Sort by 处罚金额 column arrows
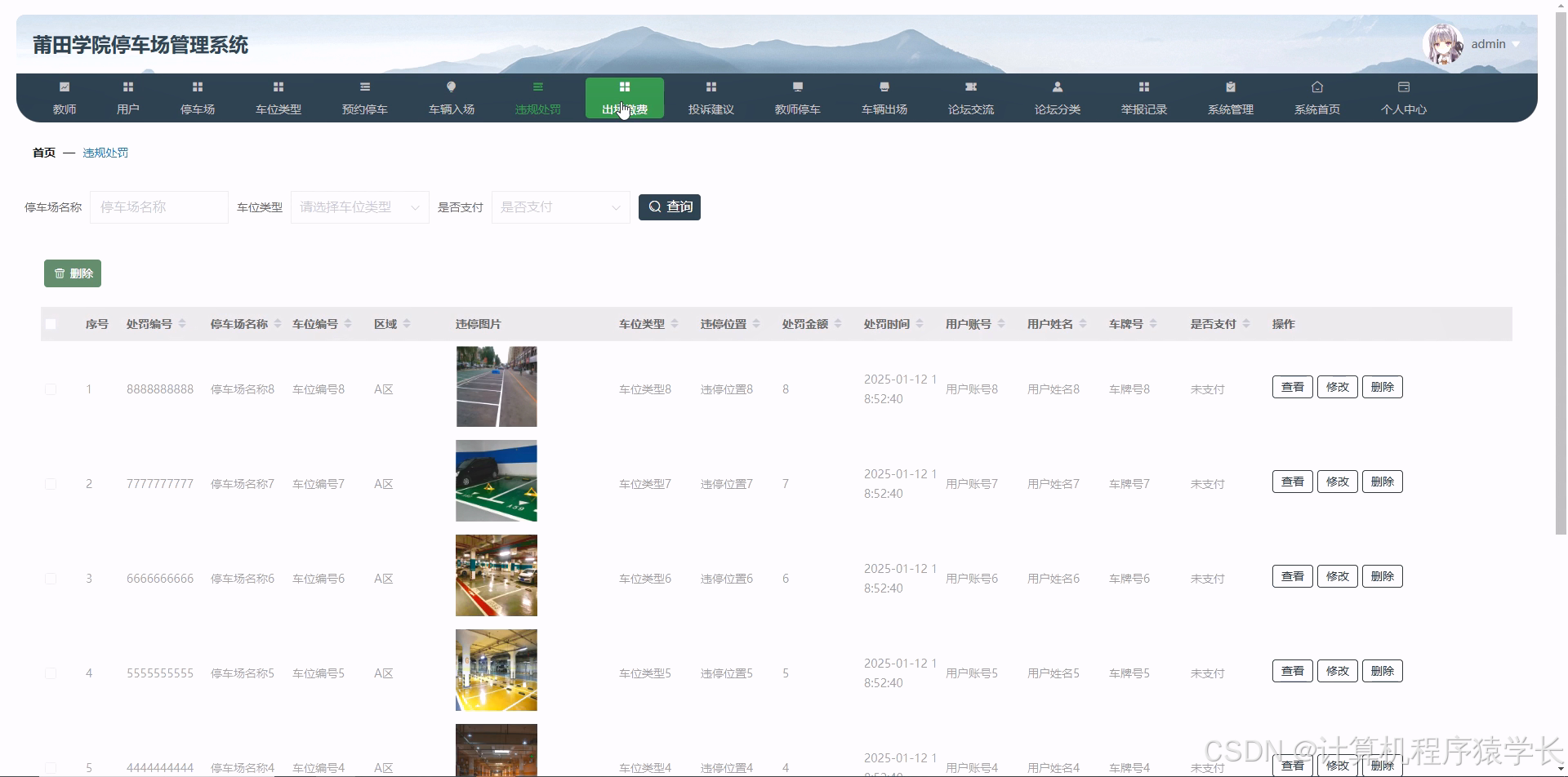The width and height of the screenshot is (1568, 777). (838, 324)
